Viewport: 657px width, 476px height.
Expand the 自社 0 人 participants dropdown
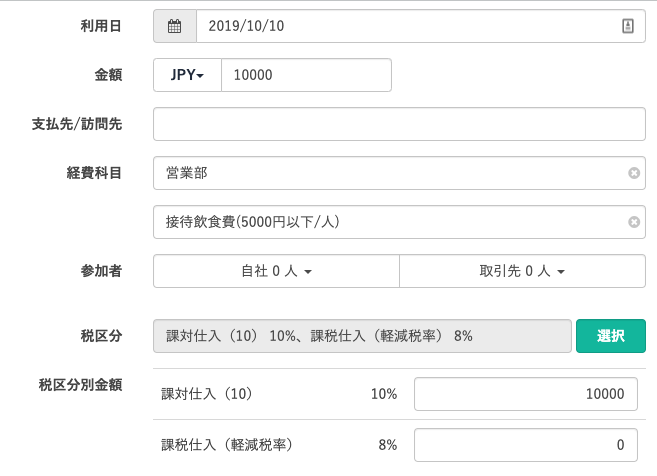[x=276, y=271]
